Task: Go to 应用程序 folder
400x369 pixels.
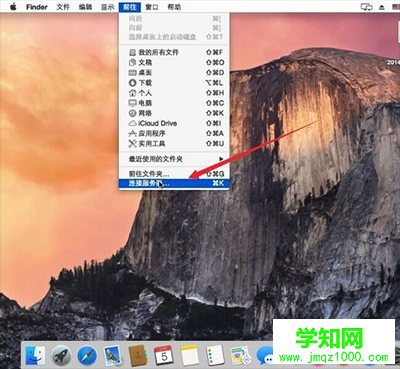Action: [174, 134]
